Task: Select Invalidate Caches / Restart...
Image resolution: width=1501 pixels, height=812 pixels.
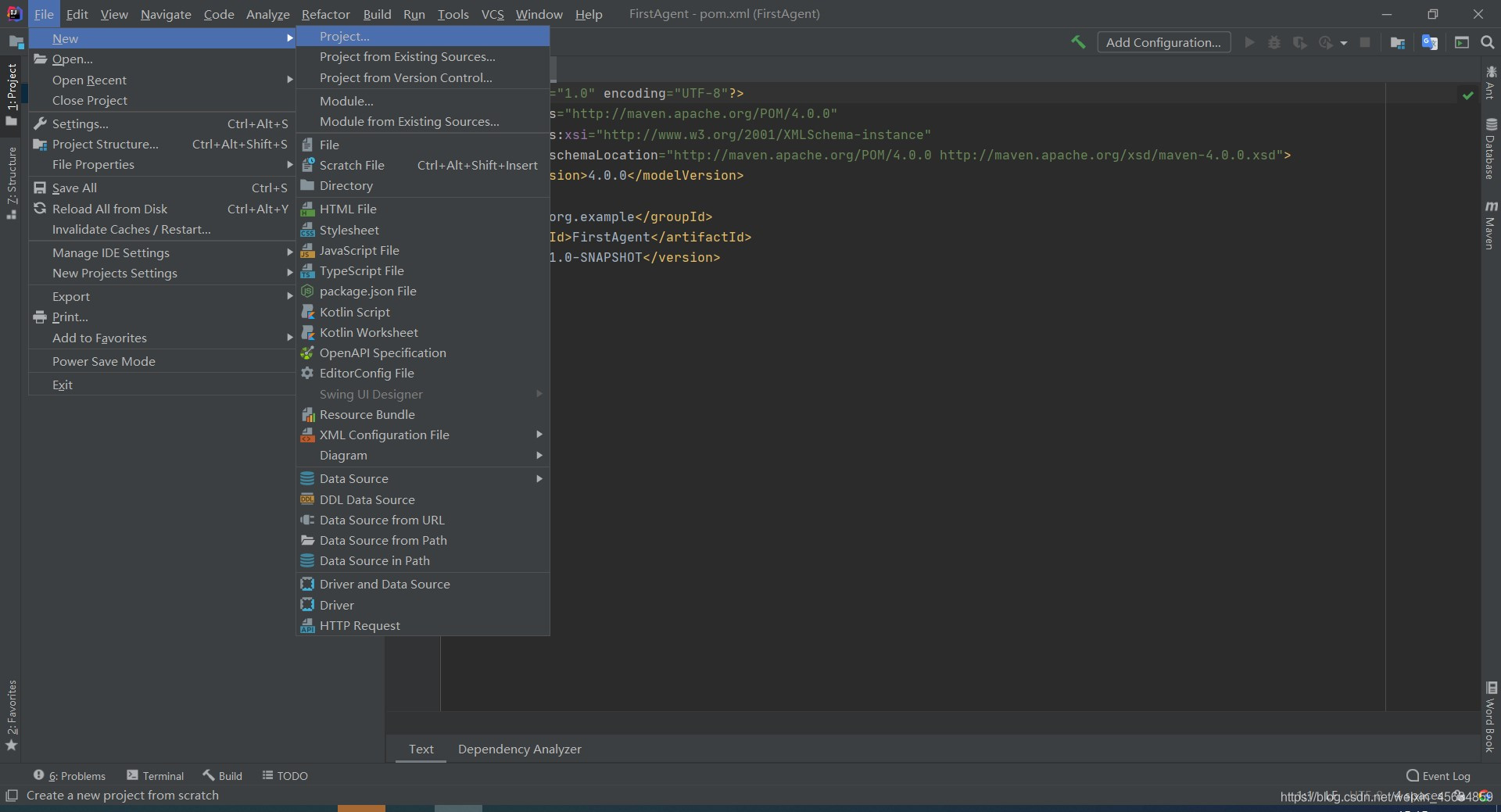Action: point(162,229)
